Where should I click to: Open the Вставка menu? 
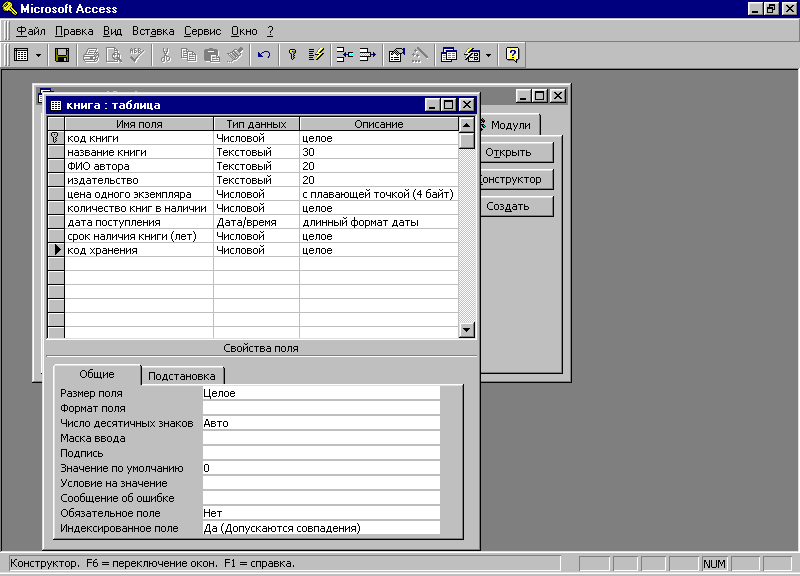coord(154,31)
